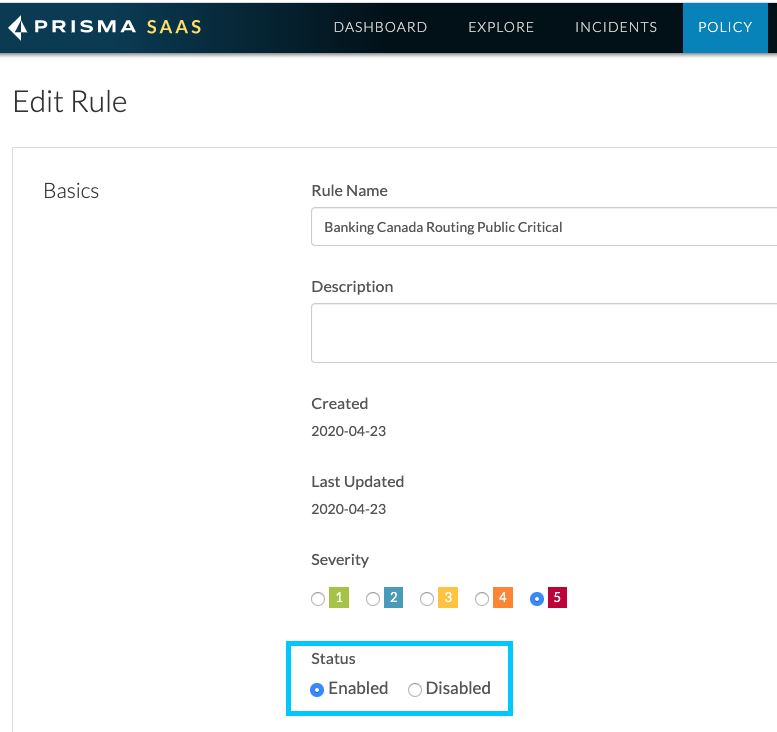The height and width of the screenshot is (732, 777).
Task: Pick severity 4 radio button
Action: [482, 599]
